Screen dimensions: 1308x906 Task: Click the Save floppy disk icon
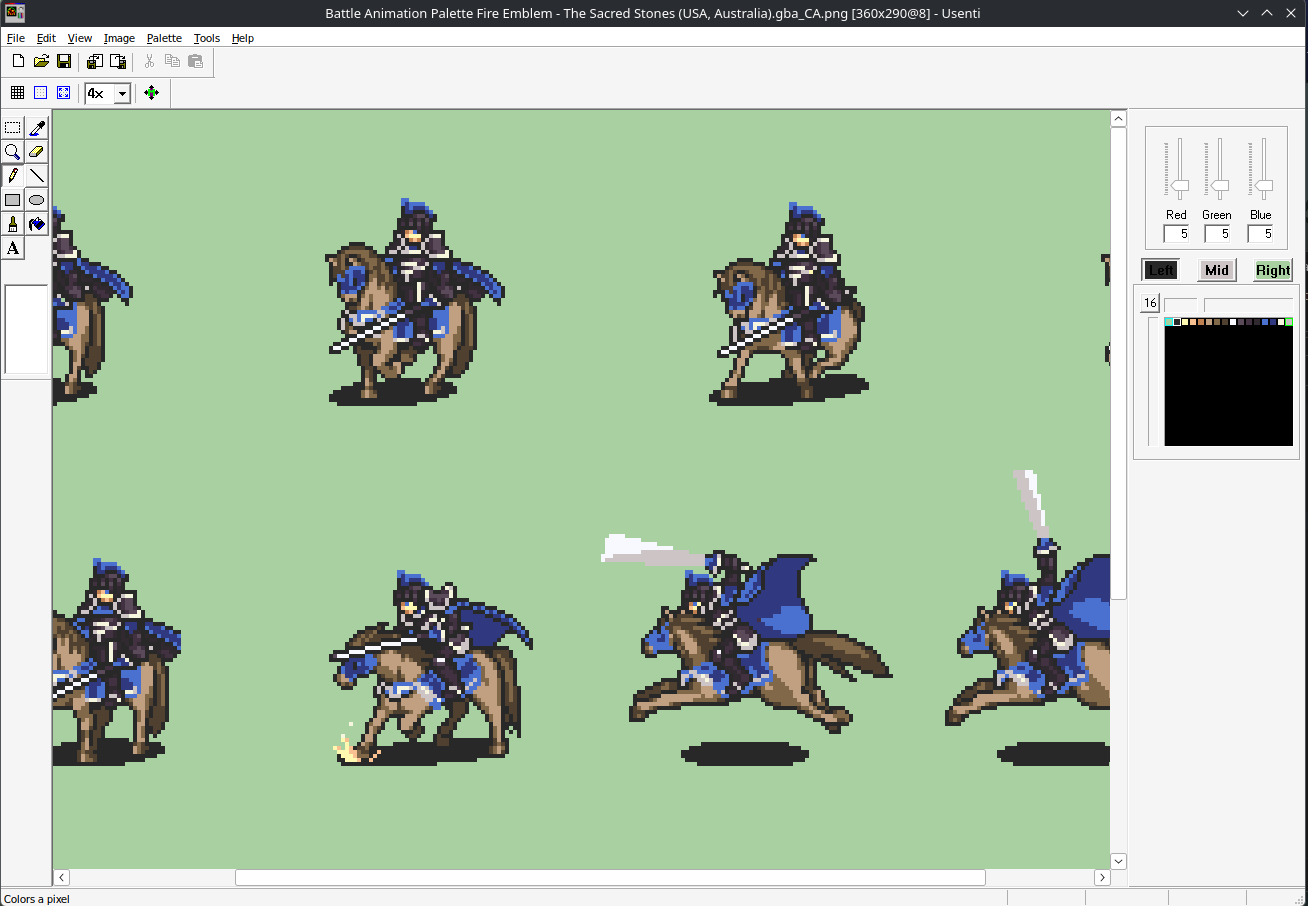pos(64,62)
